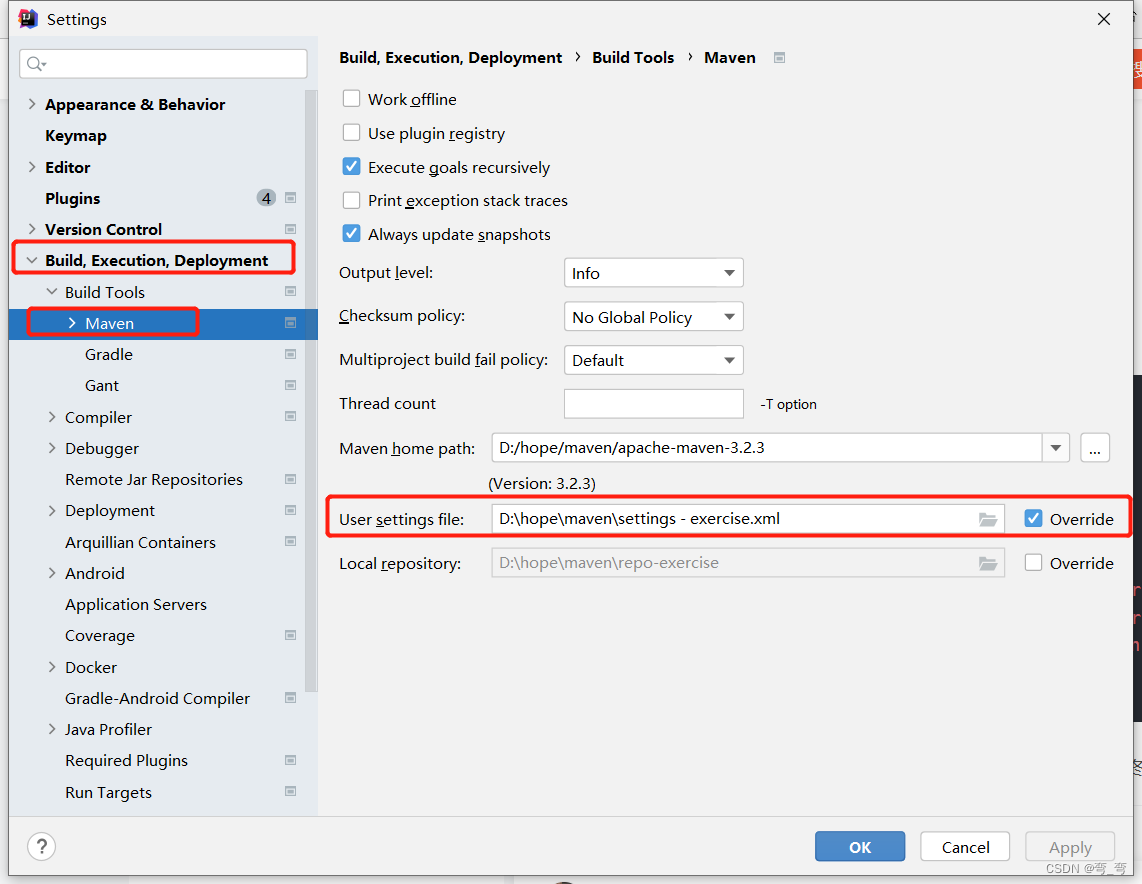Expand the Compiler node
The image size is (1142, 884).
point(52,417)
